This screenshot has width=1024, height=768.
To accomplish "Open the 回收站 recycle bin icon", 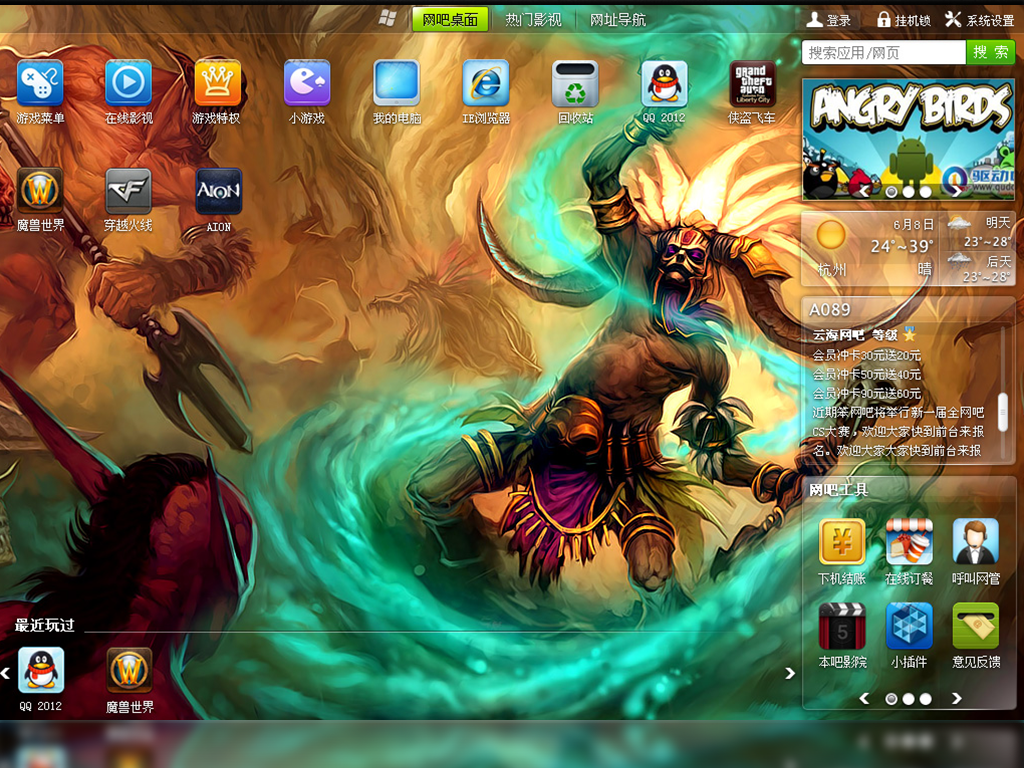I will [575, 83].
